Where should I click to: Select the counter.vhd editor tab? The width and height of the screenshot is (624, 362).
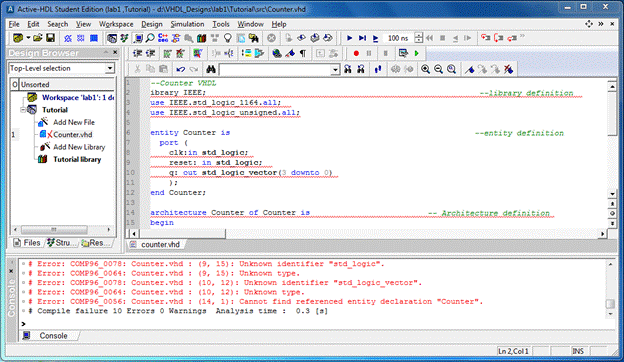(x=156, y=244)
